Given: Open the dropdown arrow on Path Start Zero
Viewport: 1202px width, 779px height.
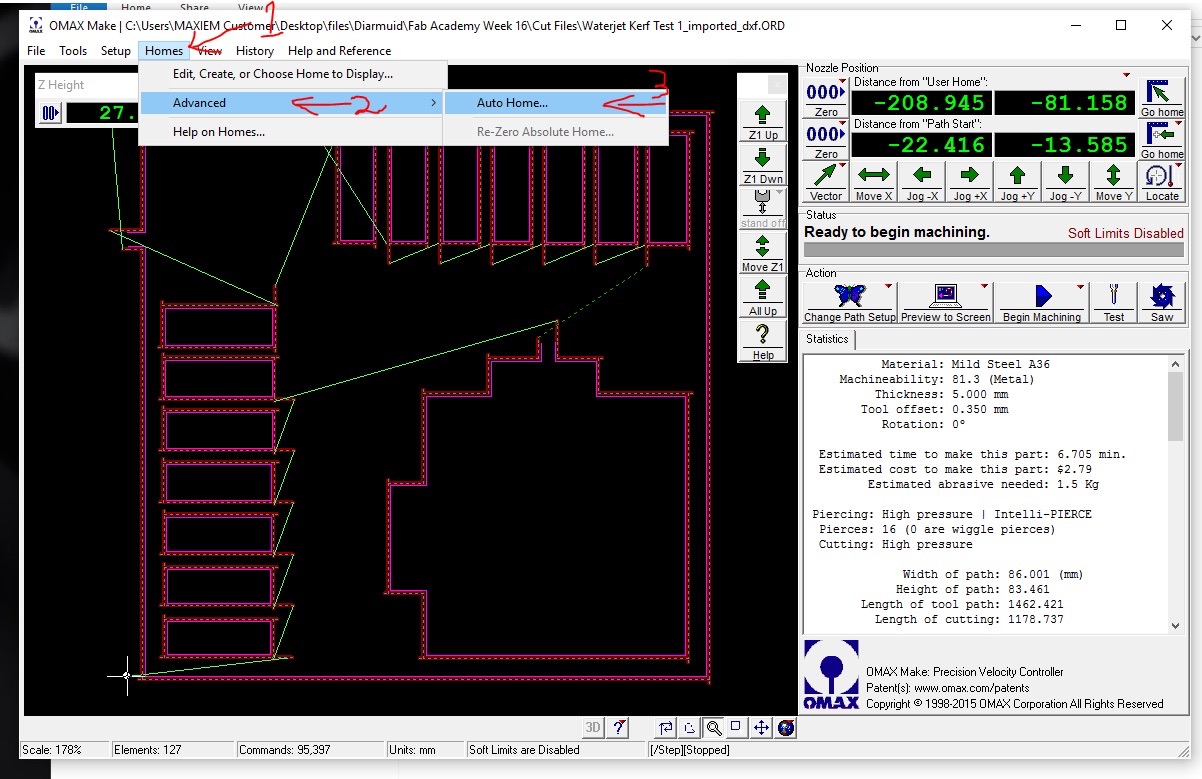Looking at the screenshot, I should coord(843,124).
